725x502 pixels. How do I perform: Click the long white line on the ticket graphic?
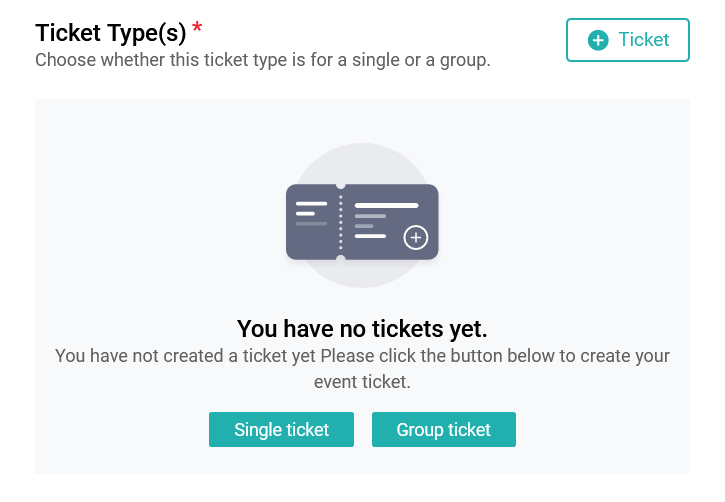[387, 205]
